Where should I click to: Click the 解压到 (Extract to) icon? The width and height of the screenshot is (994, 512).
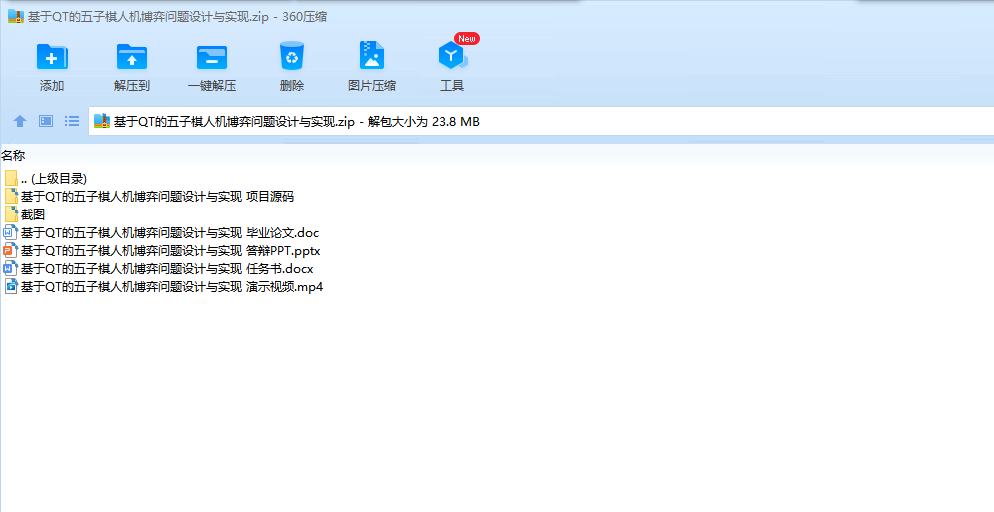tap(132, 56)
